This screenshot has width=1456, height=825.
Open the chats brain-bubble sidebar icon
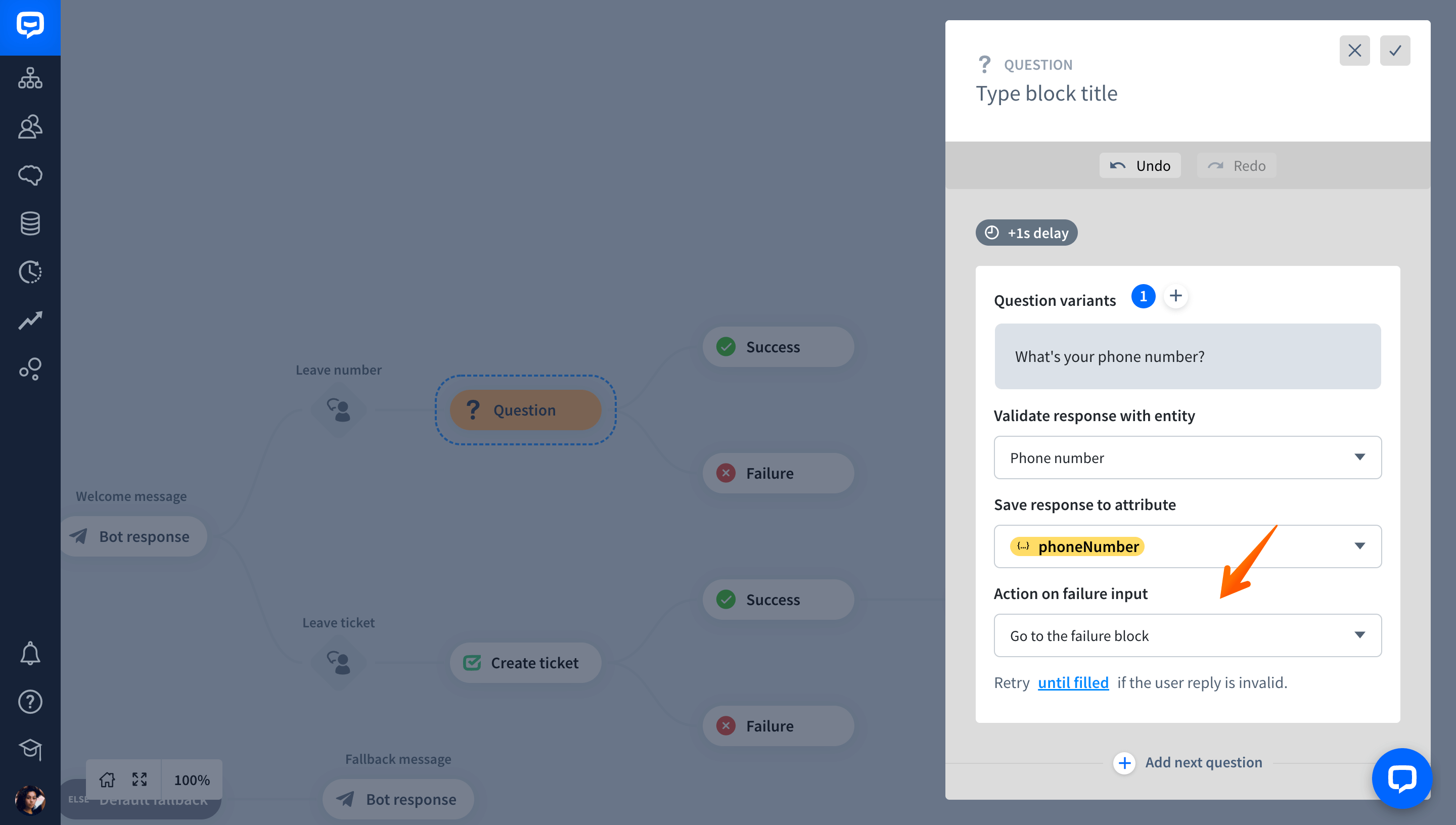(30, 175)
